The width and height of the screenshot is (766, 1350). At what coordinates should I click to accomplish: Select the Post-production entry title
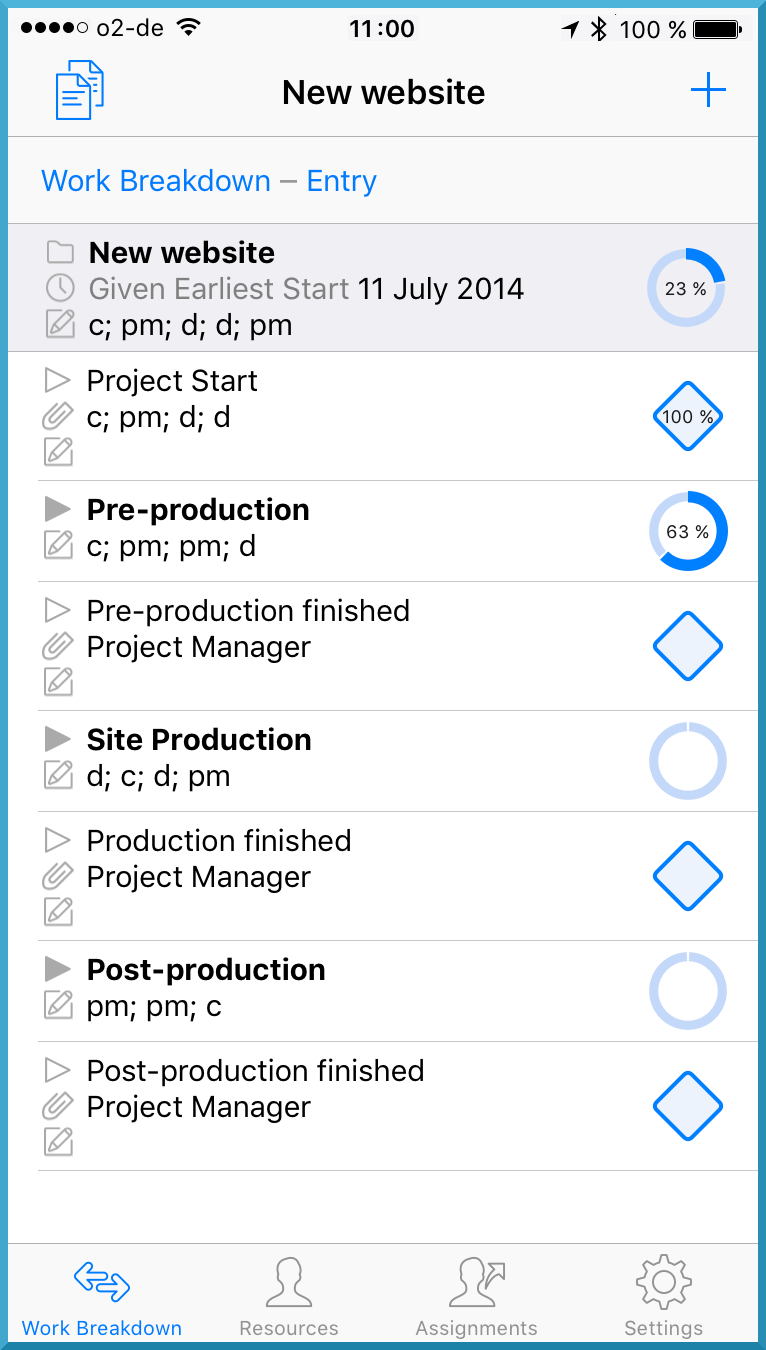206,969
